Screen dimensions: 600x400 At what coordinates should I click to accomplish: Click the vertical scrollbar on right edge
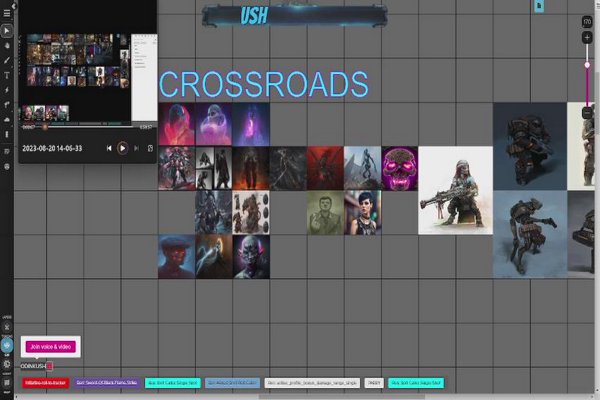coord(597,103)
